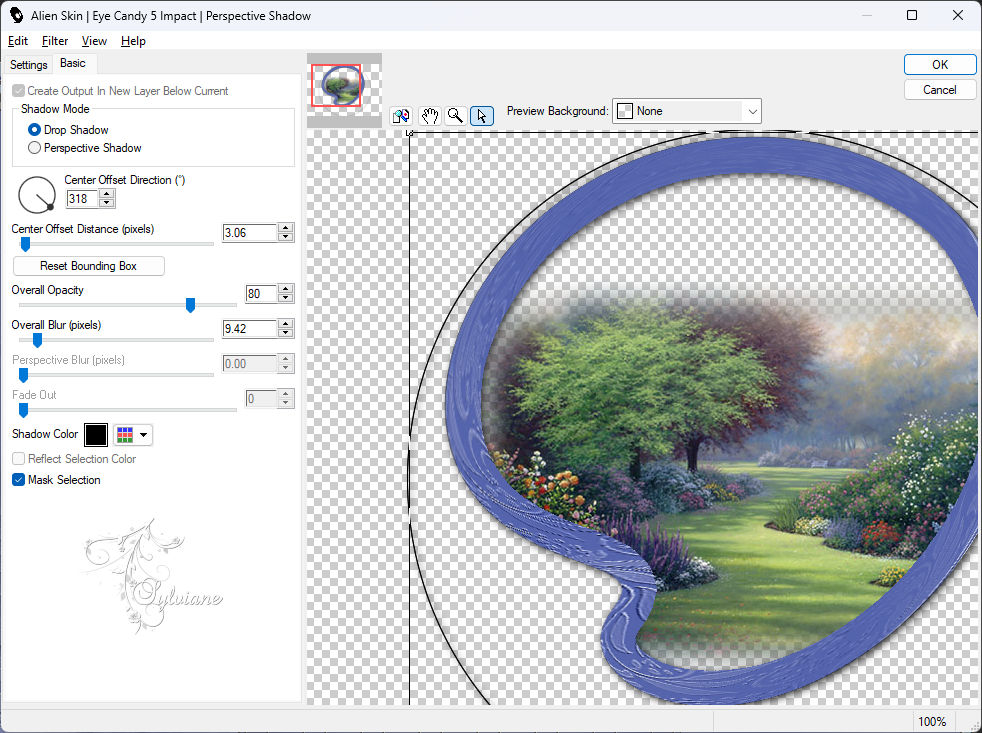Decrease Center Offset Direction with down arrow
This screenshot has width=982, height=733.
pyautogui.click(x=107, y=203)
